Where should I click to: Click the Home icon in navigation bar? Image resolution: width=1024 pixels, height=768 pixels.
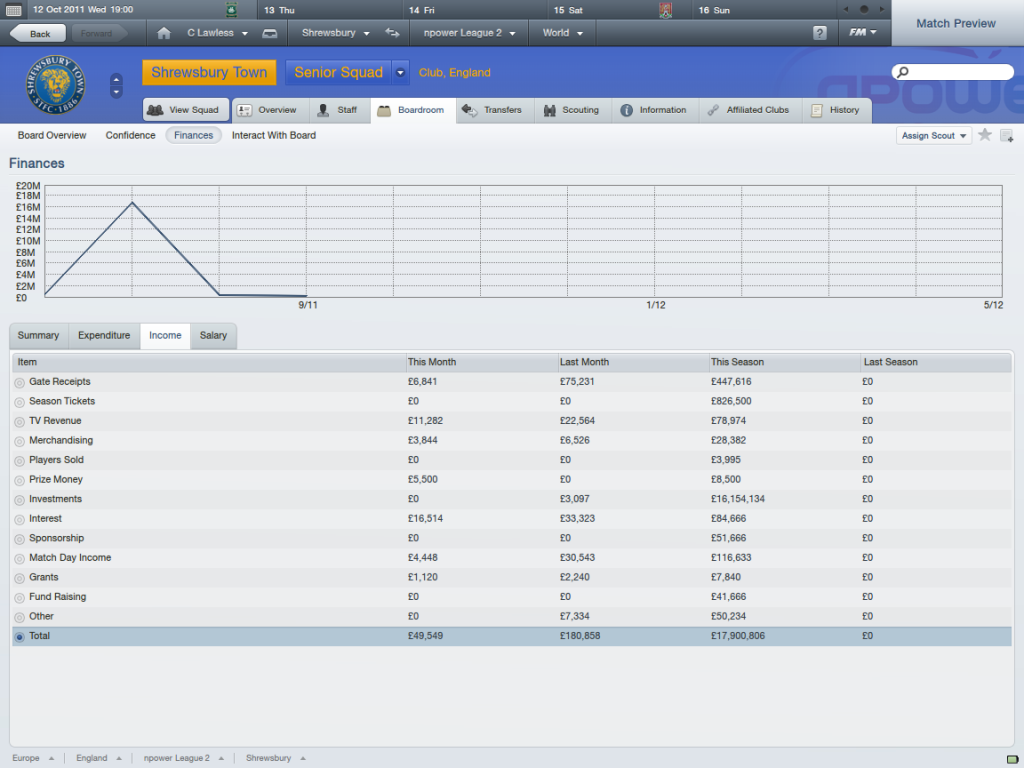[164, 33]
